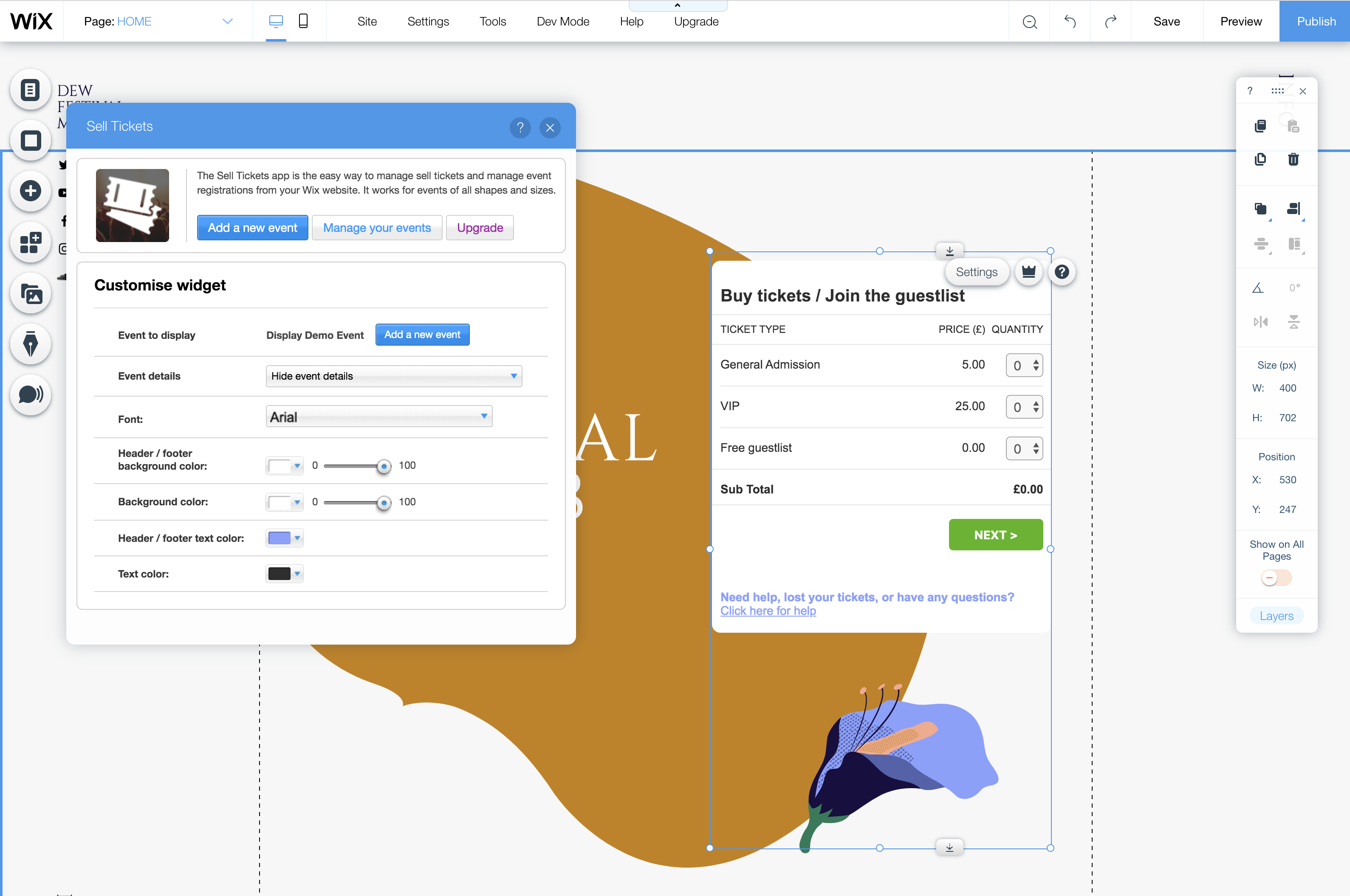Image resolution: width=1350 pixels, height=896 pixels.
Task: Click the X position value 530
Action: point(1287,480)
